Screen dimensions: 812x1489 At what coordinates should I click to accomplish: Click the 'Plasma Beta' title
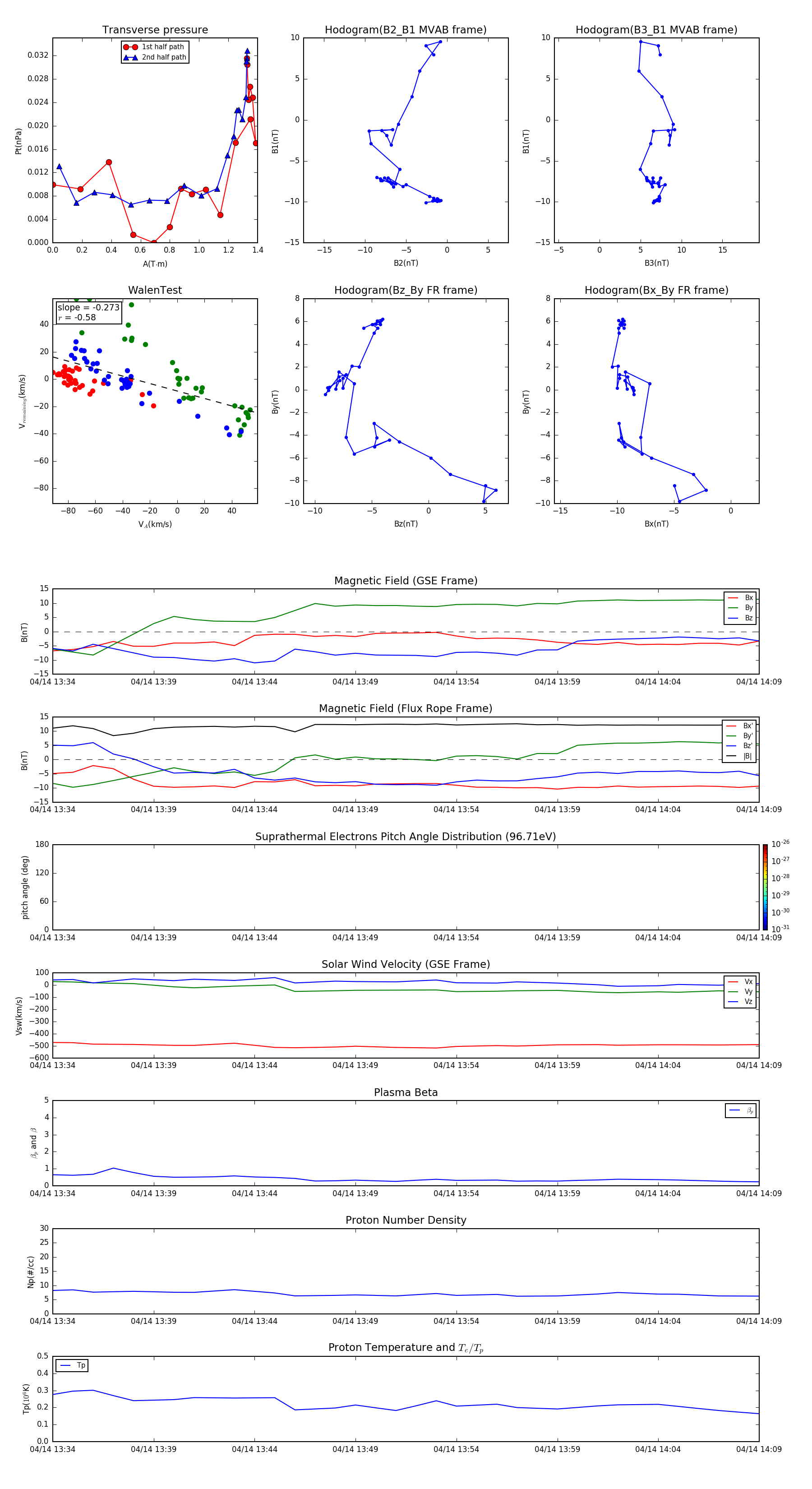406,1092
